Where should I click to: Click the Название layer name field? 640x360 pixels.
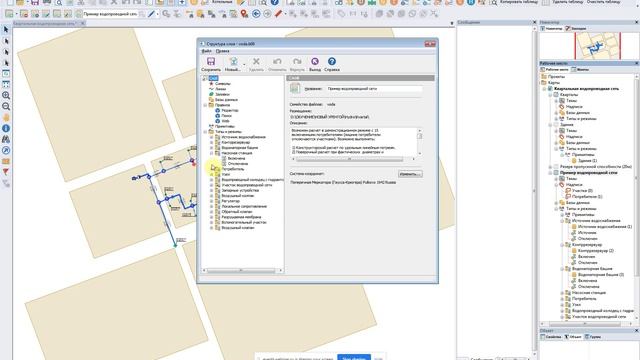click(x=374, y=89)
